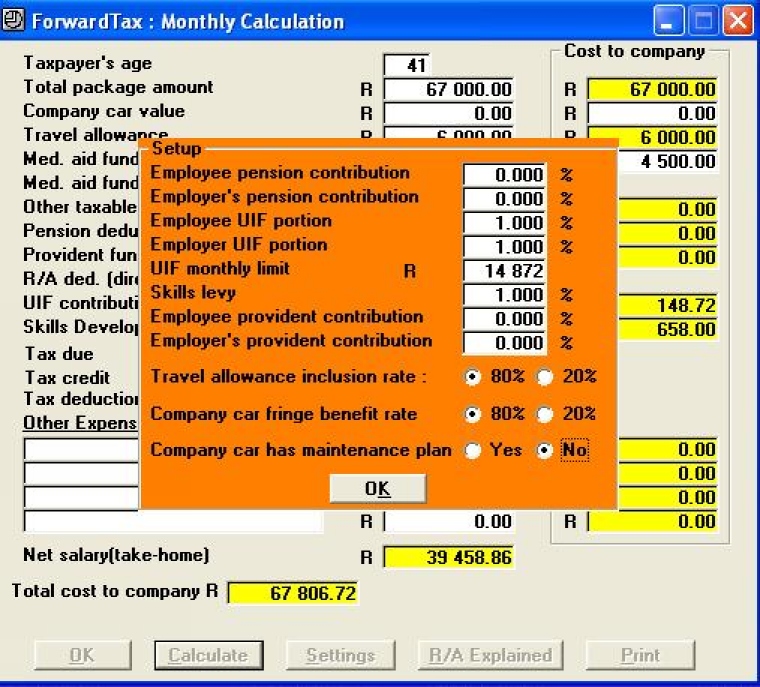
Task: Click Net salary 39 458.86 value
Action: coord(448,557)
